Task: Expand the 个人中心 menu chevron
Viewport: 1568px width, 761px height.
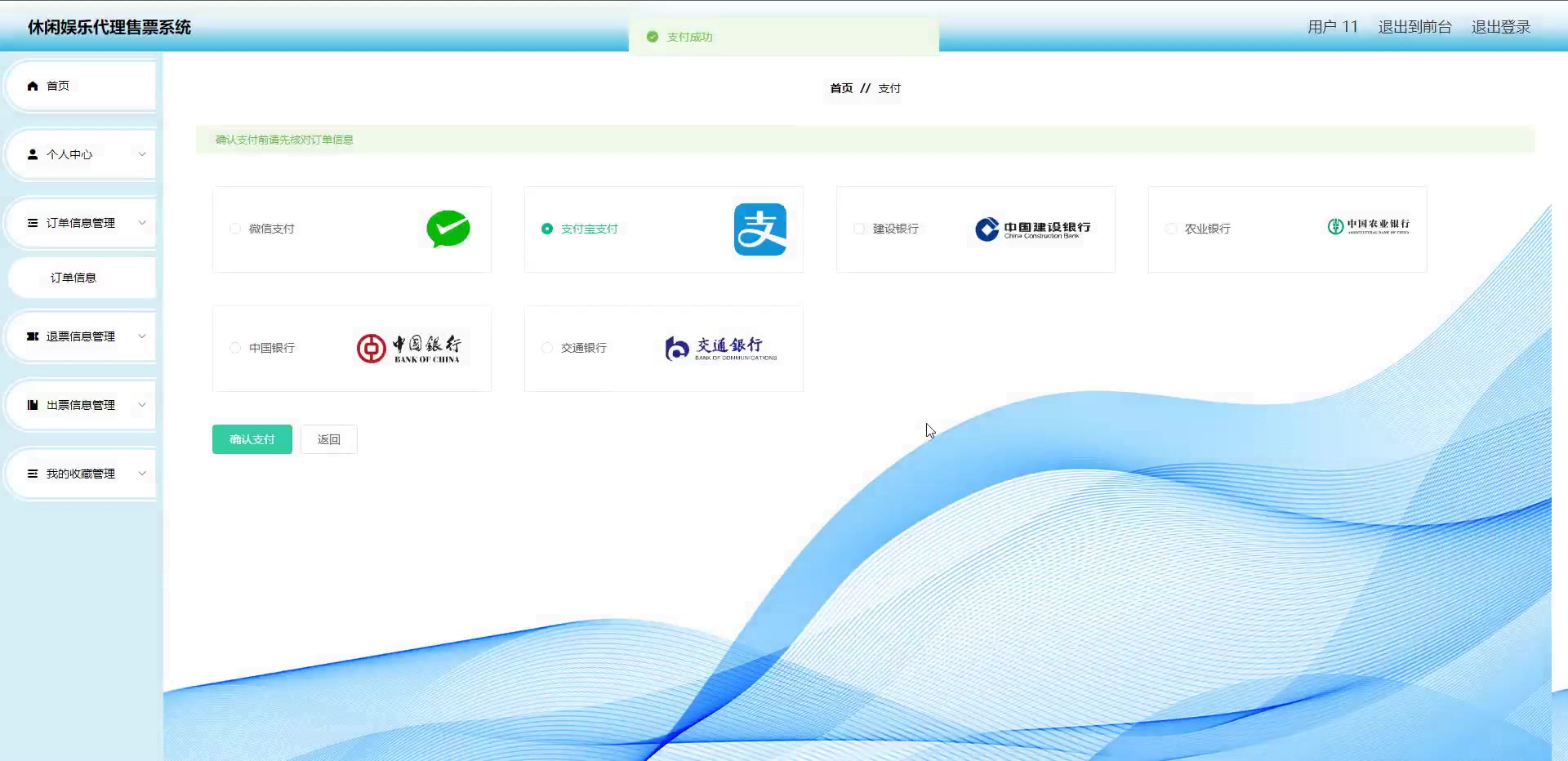Action: [x=142, y=154]
